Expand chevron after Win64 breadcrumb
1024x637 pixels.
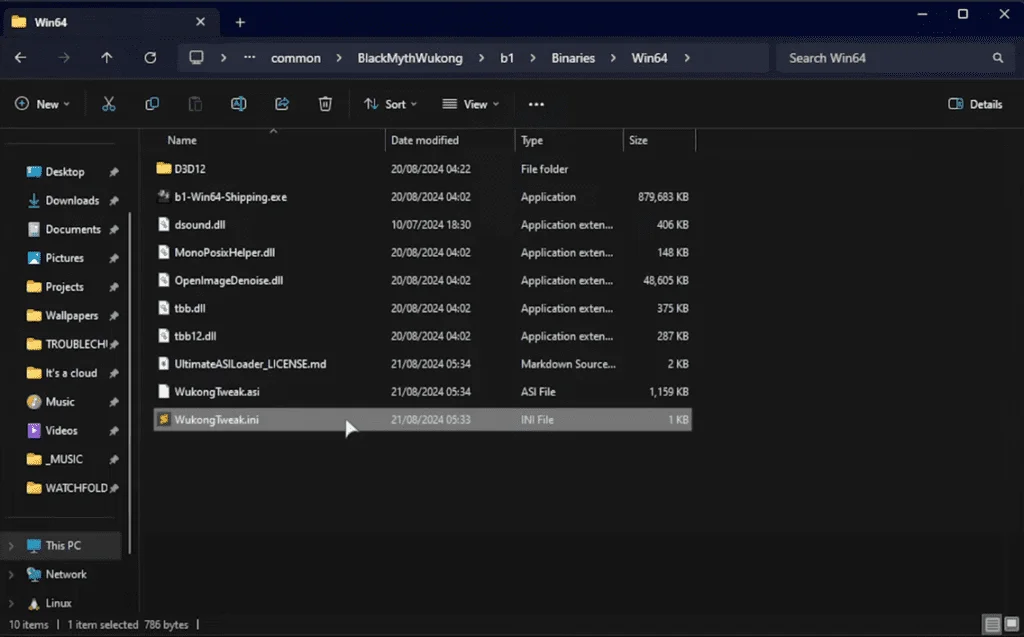pyautogui.click(x=687, y=57)
